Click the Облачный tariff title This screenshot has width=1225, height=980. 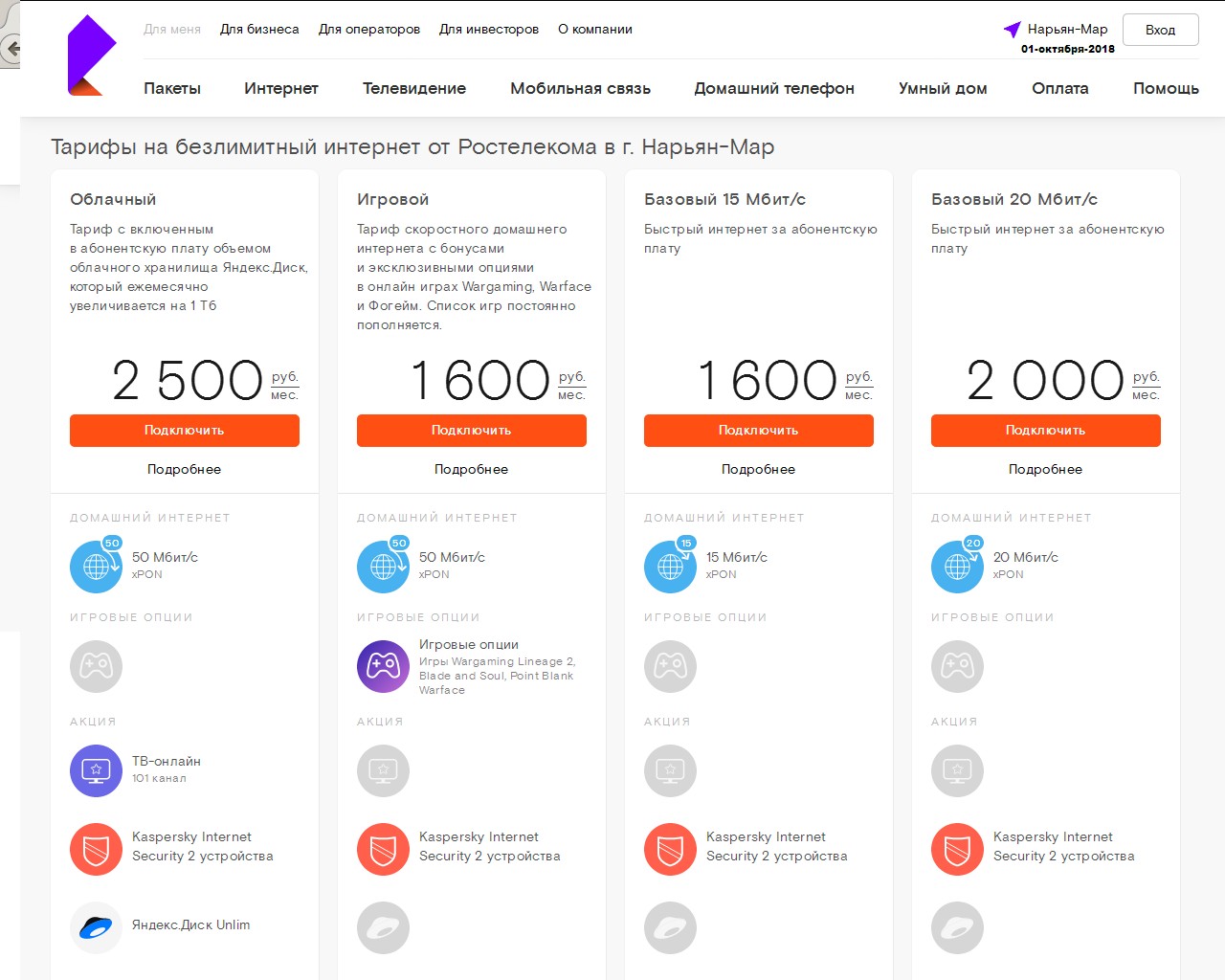[113, 199]
